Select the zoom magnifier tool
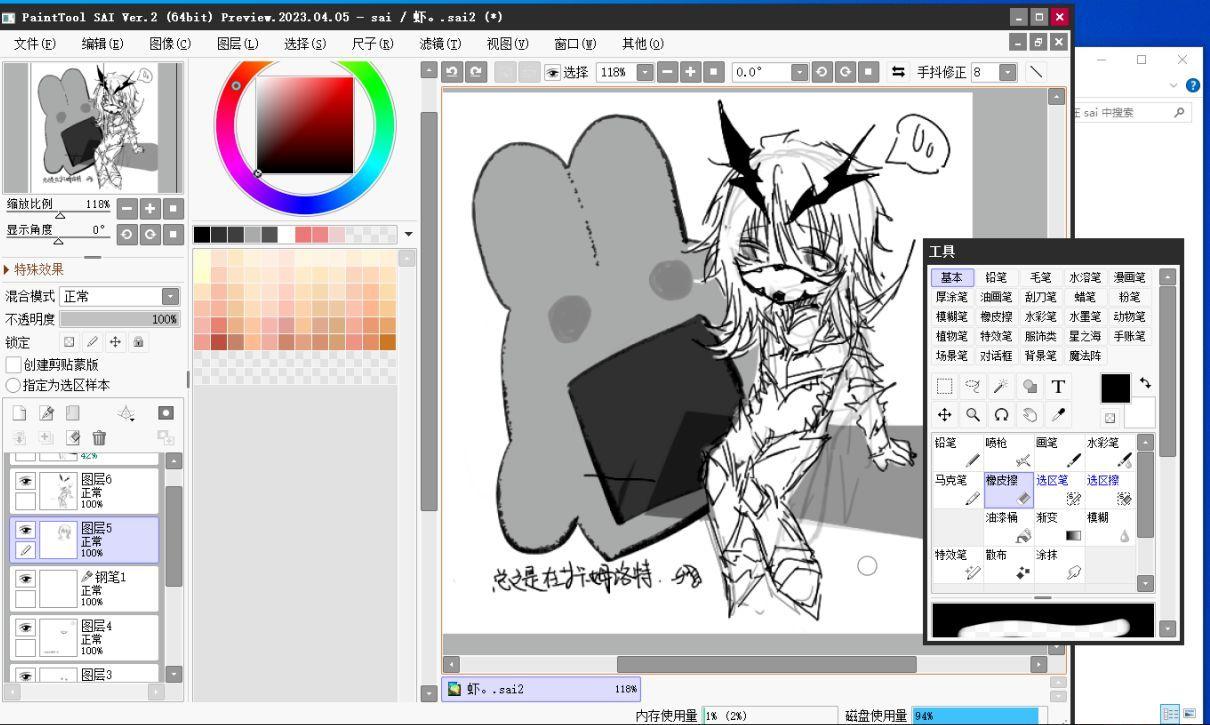This screenshot has width=1210, height=725. click(x=973, y=414)
